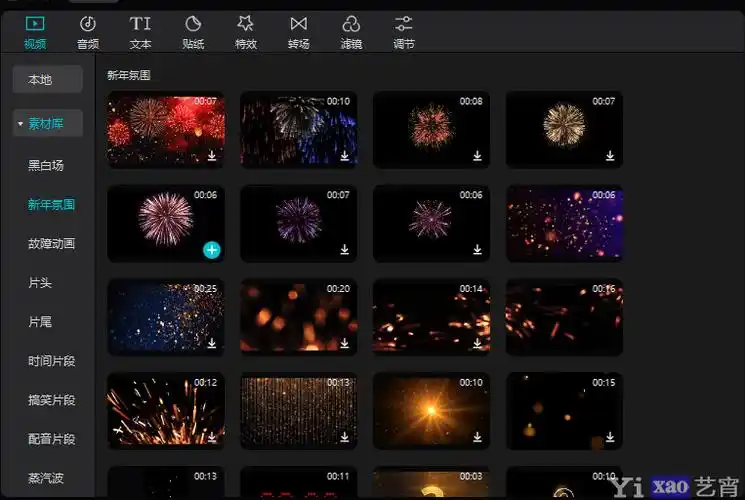Download the purple firework 00:07 clip

(344, 249)
